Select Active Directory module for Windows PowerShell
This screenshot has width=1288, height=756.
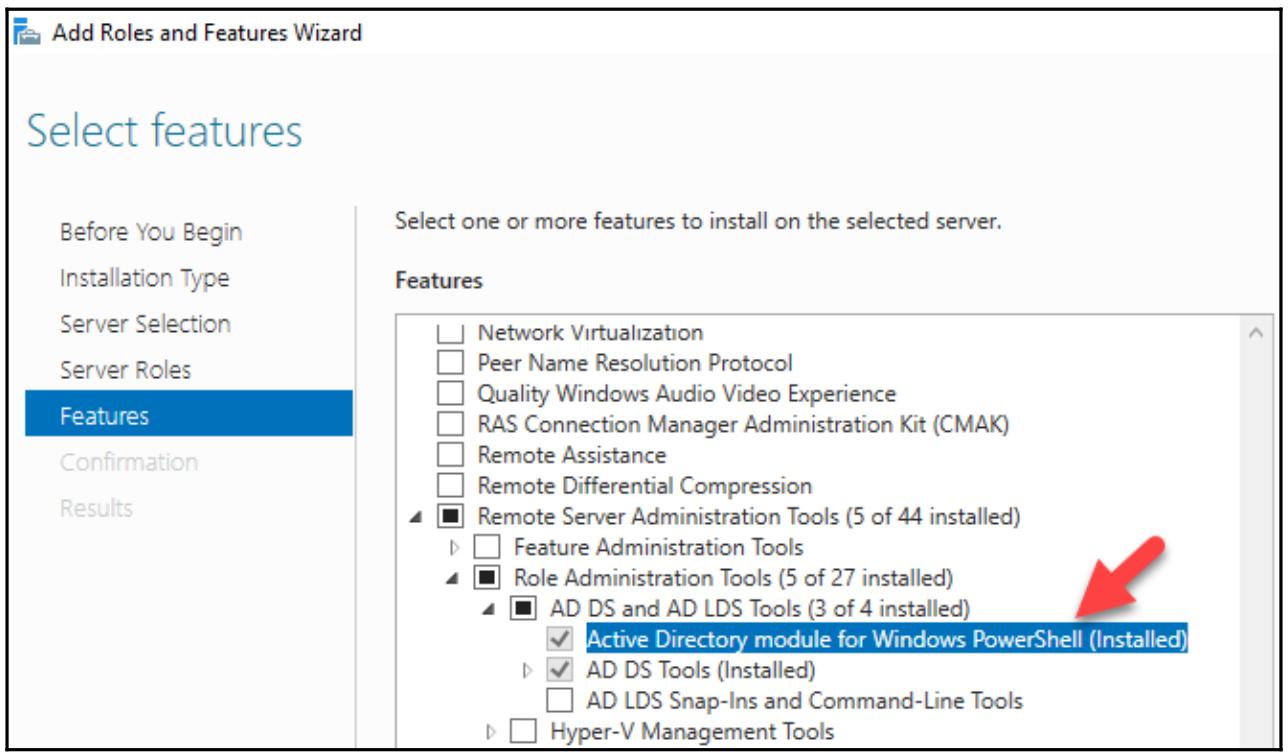[x=886, y=639]
